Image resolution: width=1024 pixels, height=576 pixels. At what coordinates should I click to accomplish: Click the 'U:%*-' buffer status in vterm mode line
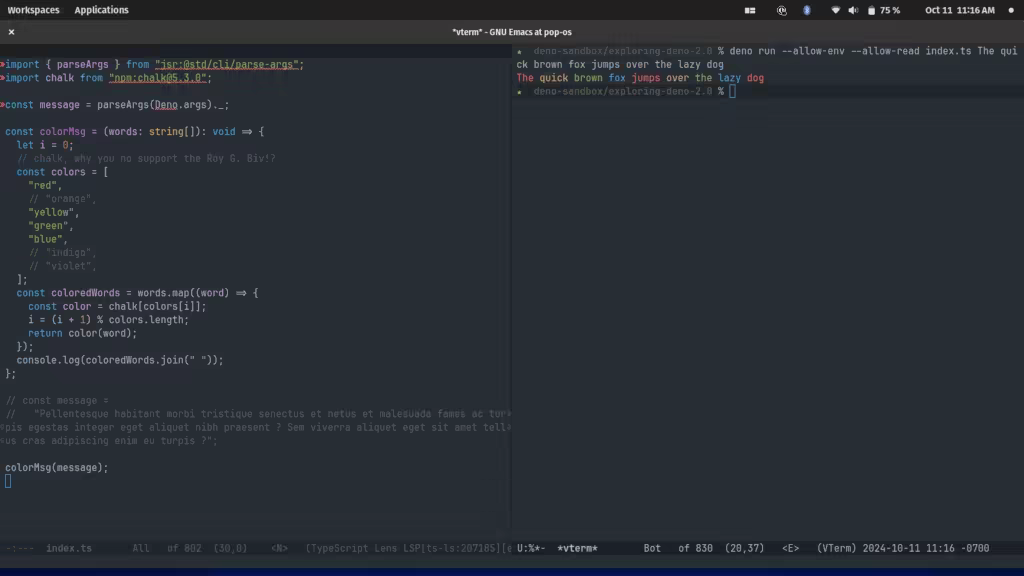pyautogui.click(x=531, y=548)
